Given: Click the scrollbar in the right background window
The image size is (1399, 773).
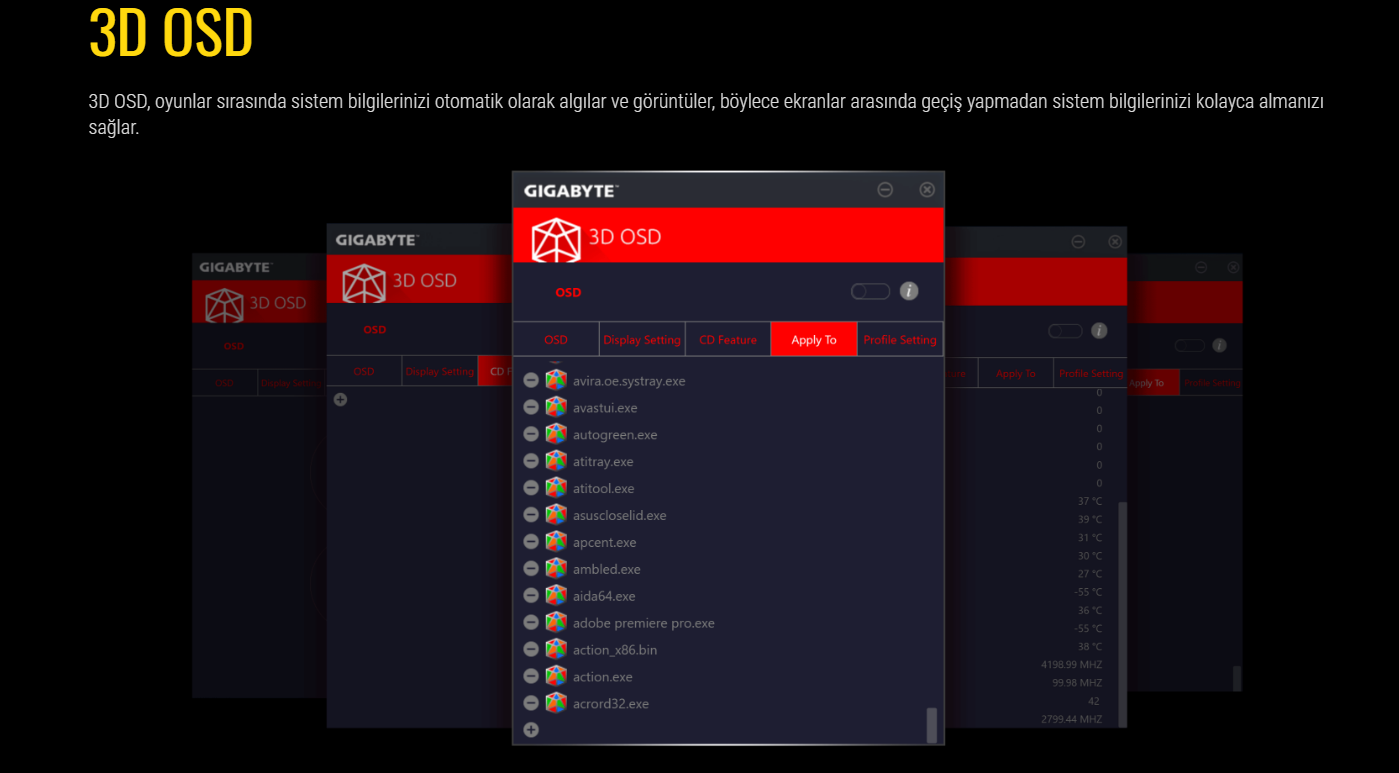Looking at the screenshot, I should pos(1122,614).
